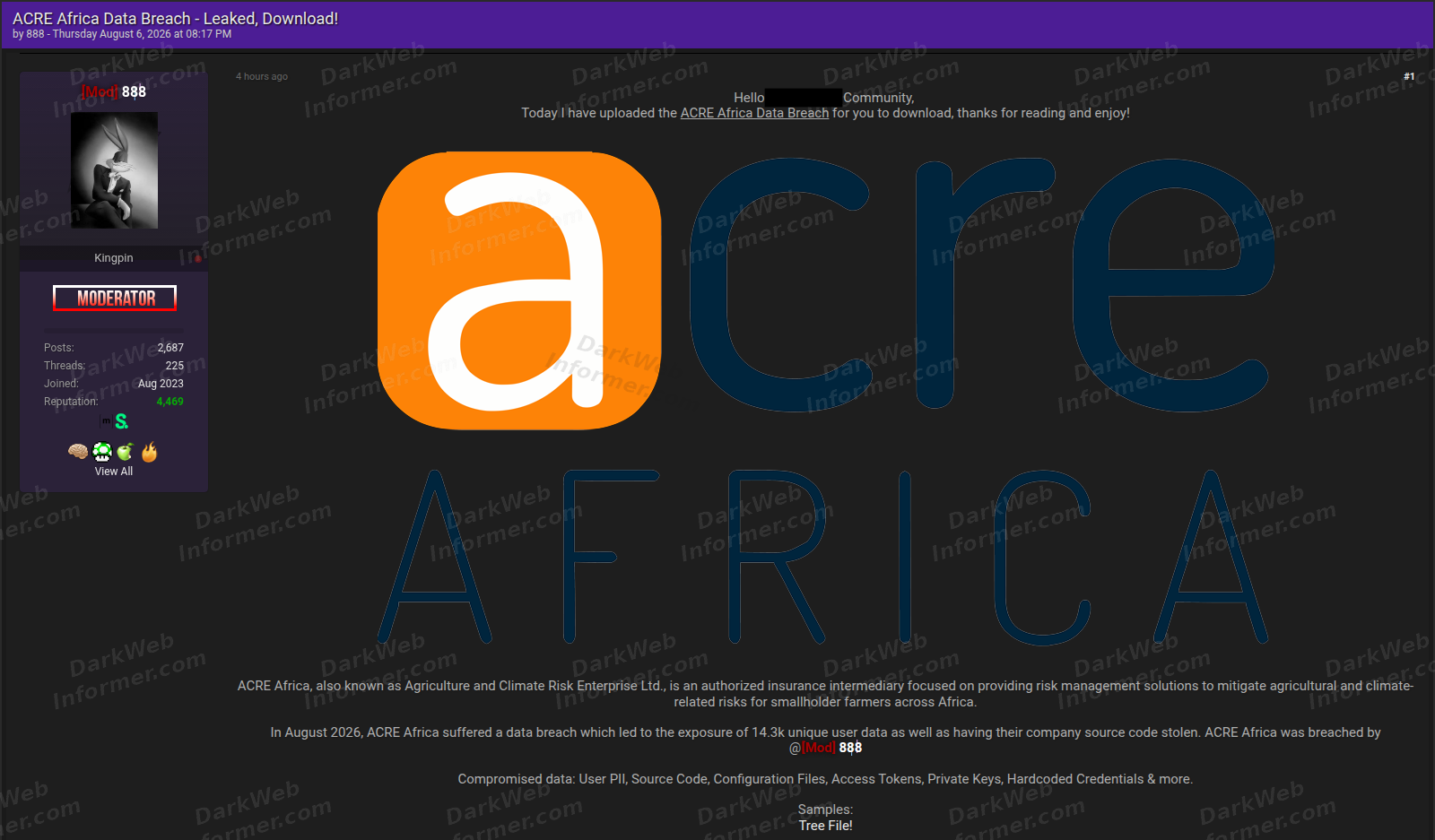Open the flame award badge
Image resolution: width=1435 pixels, height=840 pixels.
(x=149, y=452)
